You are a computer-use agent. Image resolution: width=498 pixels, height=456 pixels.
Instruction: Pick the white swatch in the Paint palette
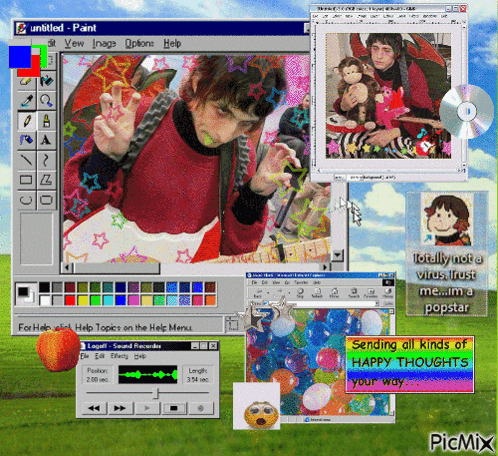(x=44, y=300)
